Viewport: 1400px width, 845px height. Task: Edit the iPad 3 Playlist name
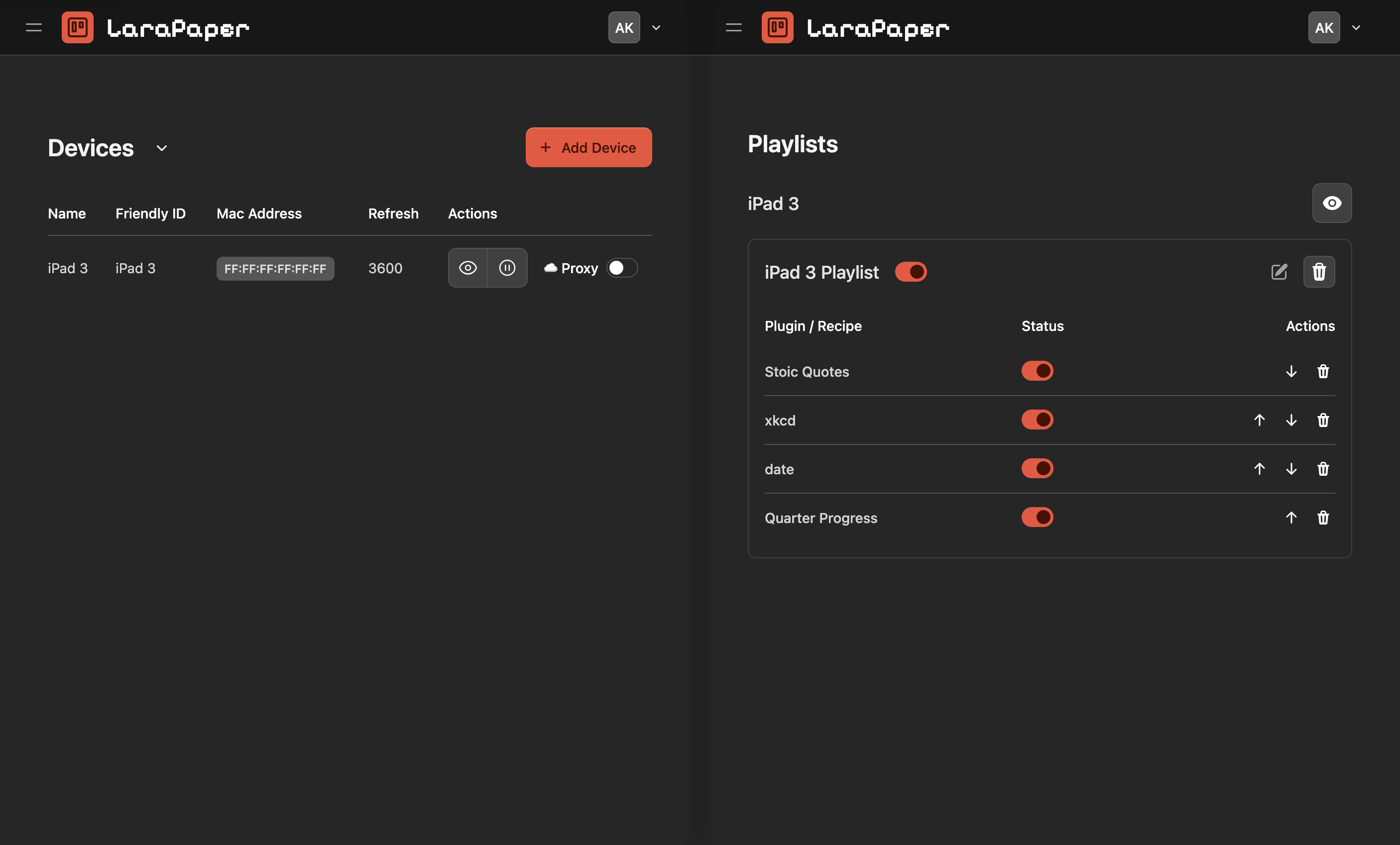coord(1280,272)
